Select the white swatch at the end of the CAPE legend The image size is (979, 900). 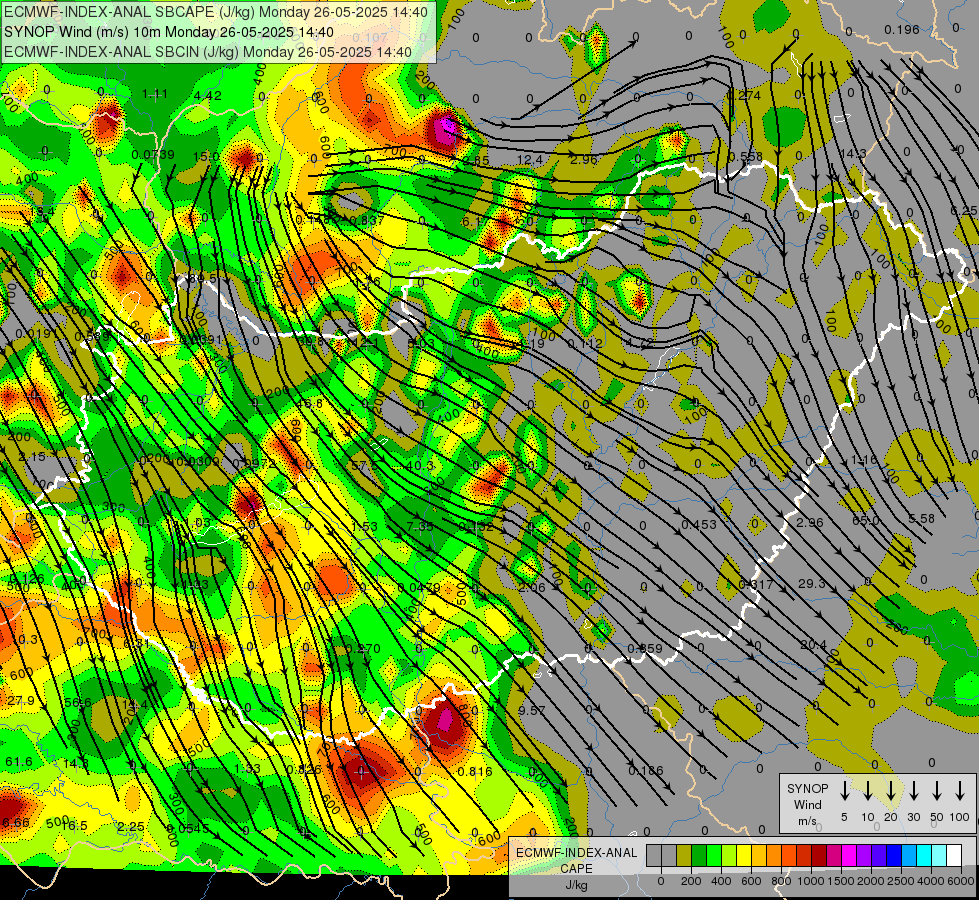[x=953, y=856]
